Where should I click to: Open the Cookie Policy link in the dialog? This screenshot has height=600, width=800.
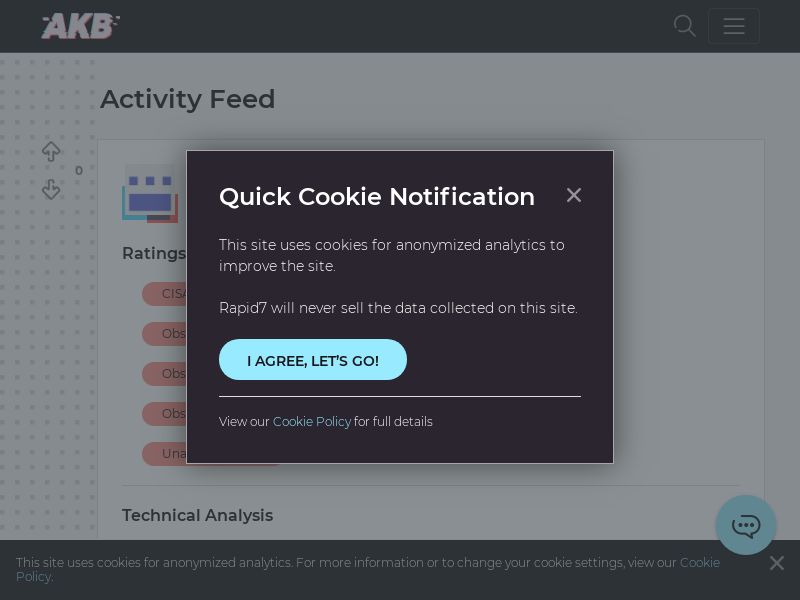[x=312, y=422]
